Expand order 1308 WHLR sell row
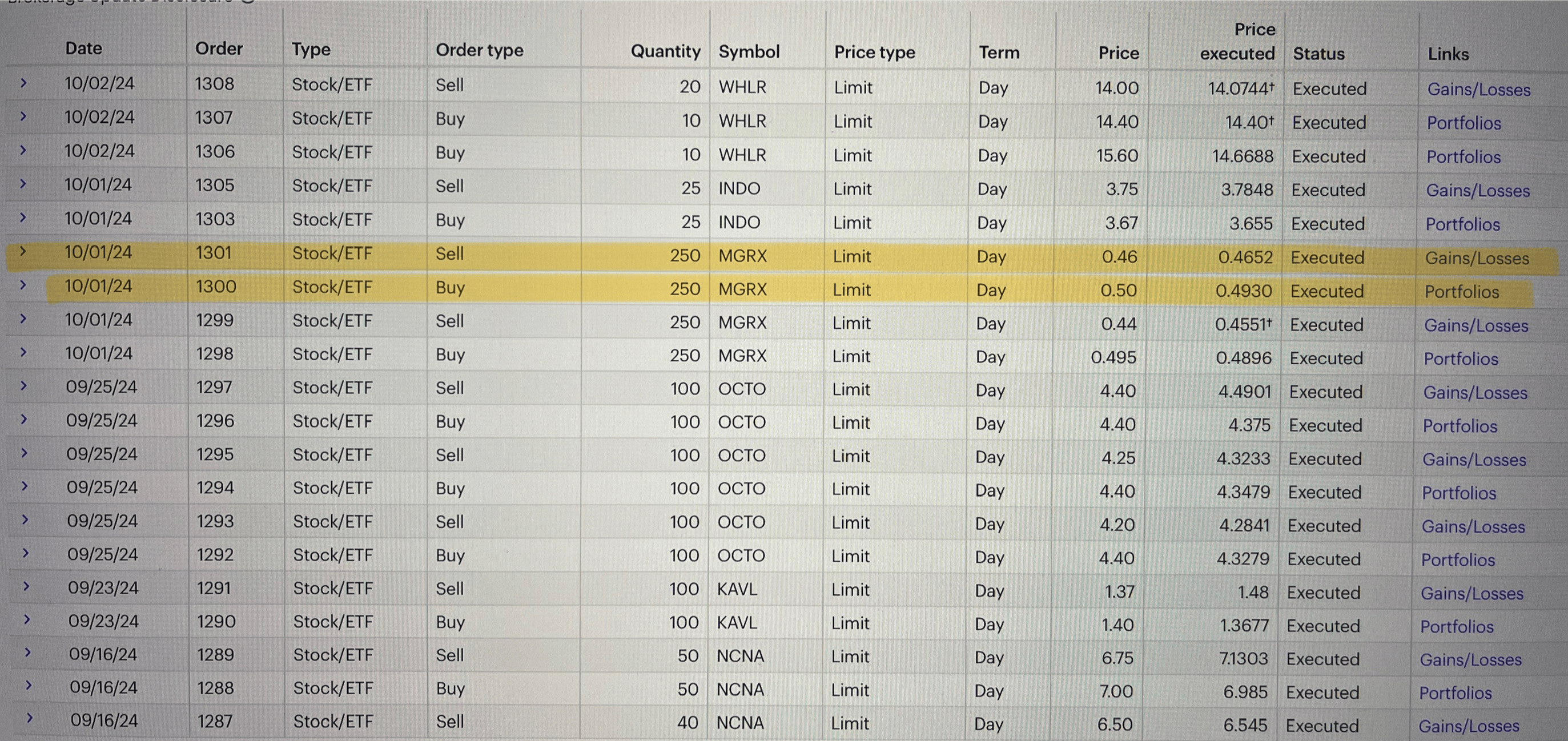Viewport: 1568px width, 741px height. [x=24, y=83]
